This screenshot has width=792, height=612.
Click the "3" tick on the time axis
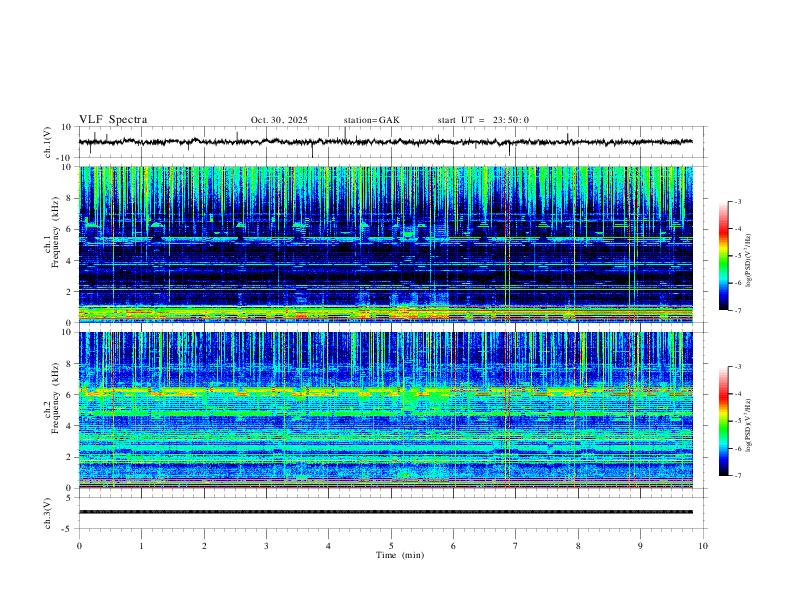[x=266, y=546]
